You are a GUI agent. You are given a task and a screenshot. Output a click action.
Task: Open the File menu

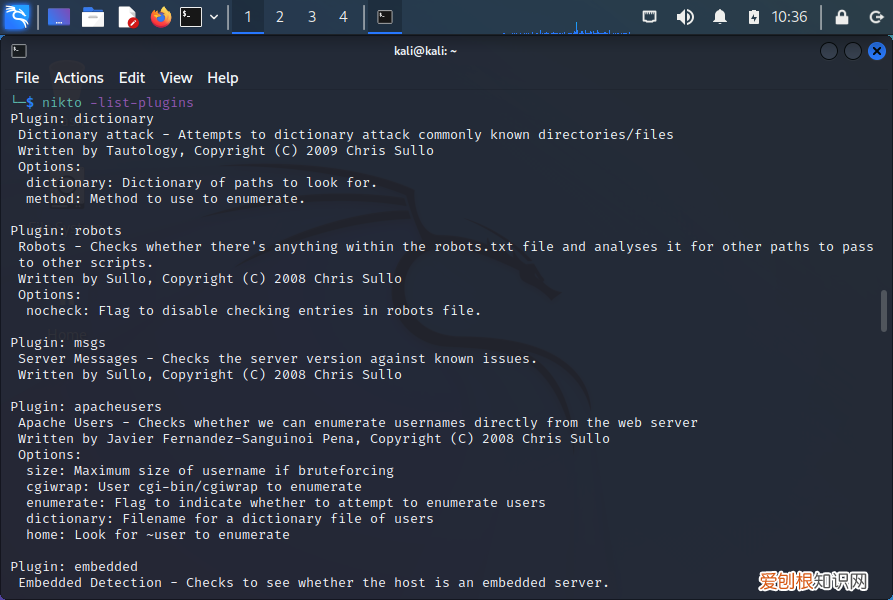tap(27, 78)
